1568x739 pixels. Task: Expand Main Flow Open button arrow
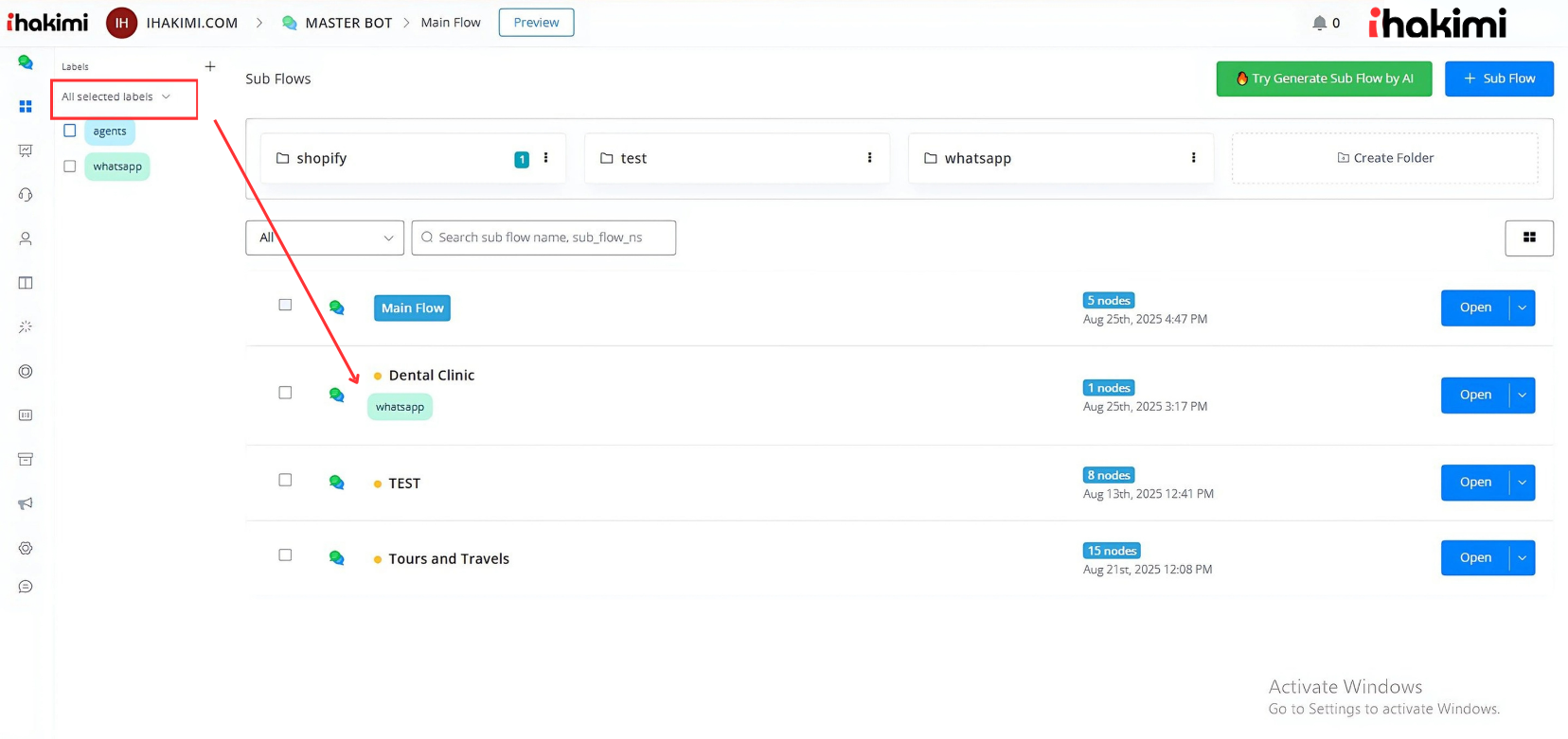pyautogui.click(x=1522, y=308)
